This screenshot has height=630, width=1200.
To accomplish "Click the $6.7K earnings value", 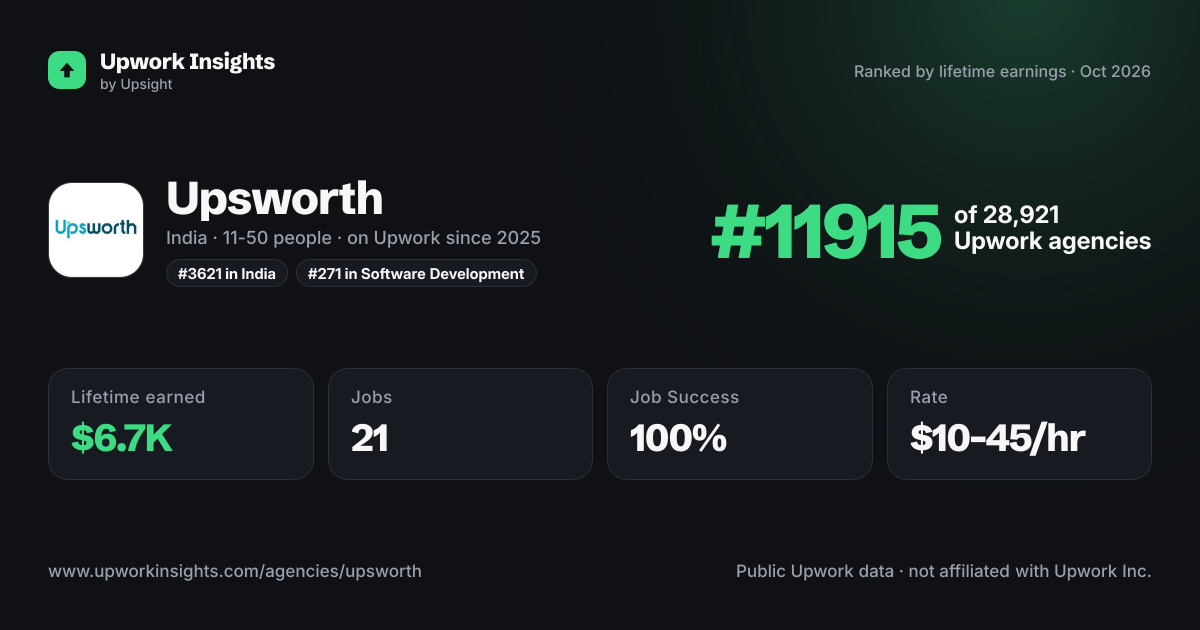I will (x=122, y=438).
